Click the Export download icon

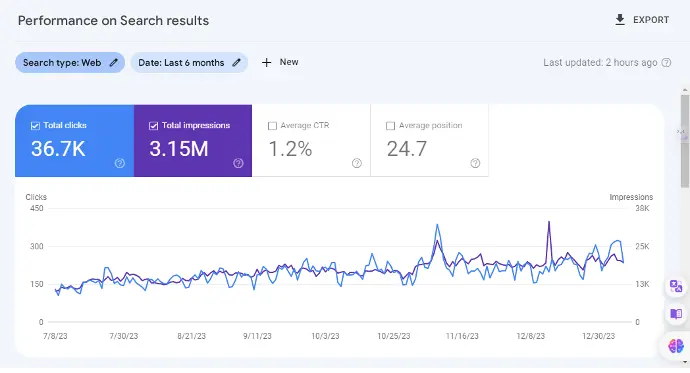[x=620, y=20]
